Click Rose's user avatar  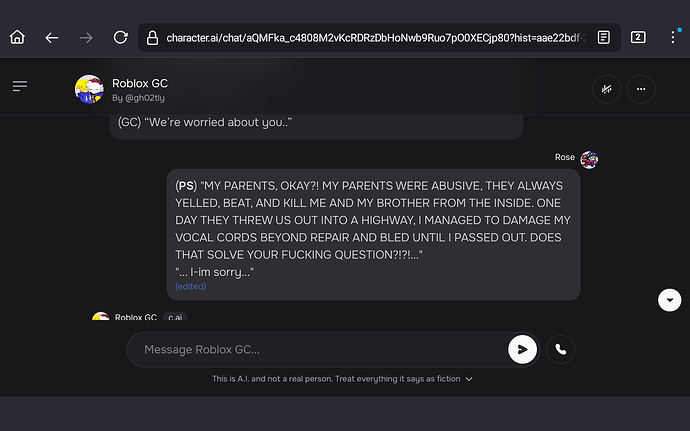pyautogui.click(x=589, y=159)
